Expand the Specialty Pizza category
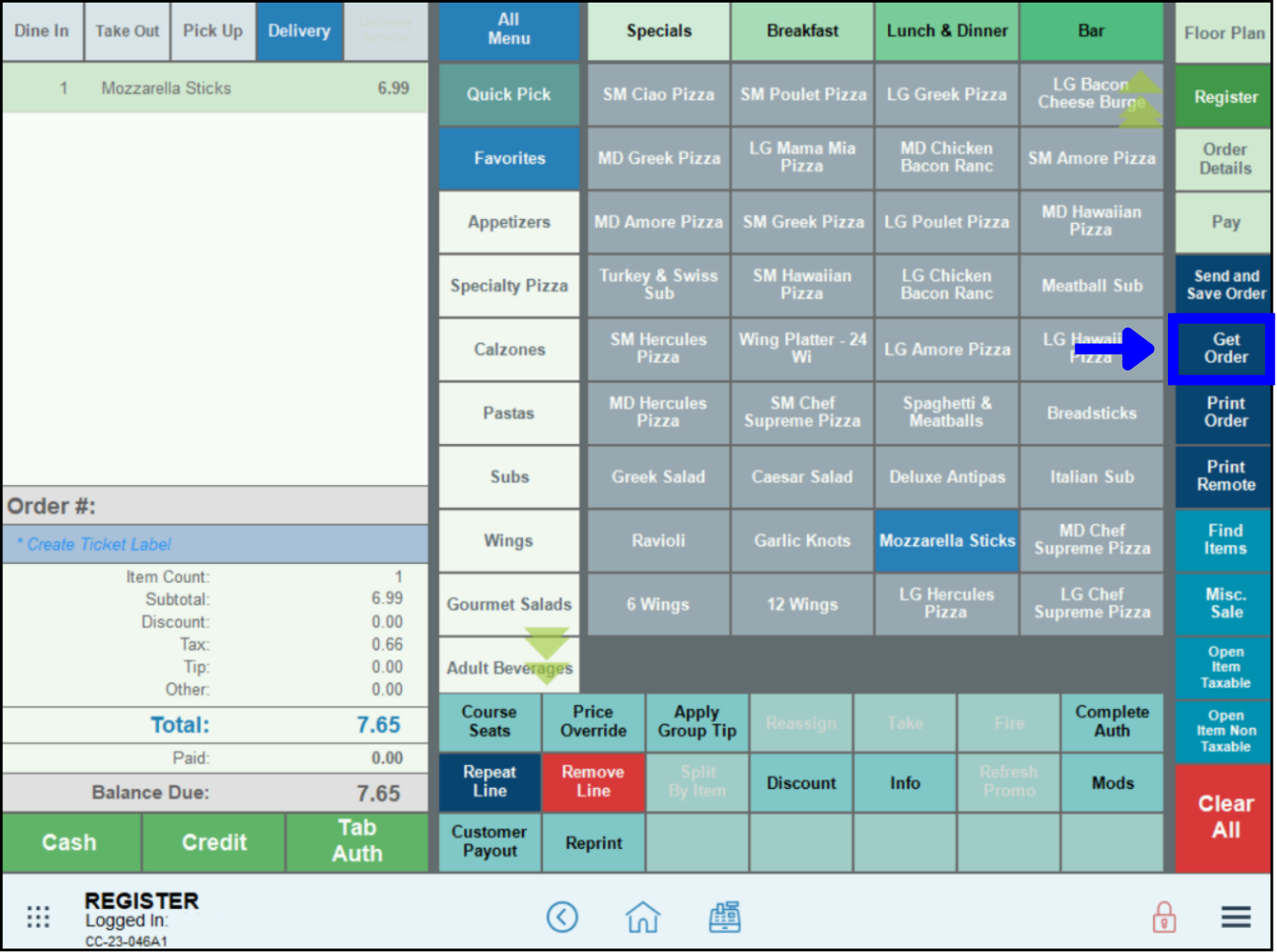This screenshot has width=1277, height=952. pyautogui.click(x=509, y=286)
